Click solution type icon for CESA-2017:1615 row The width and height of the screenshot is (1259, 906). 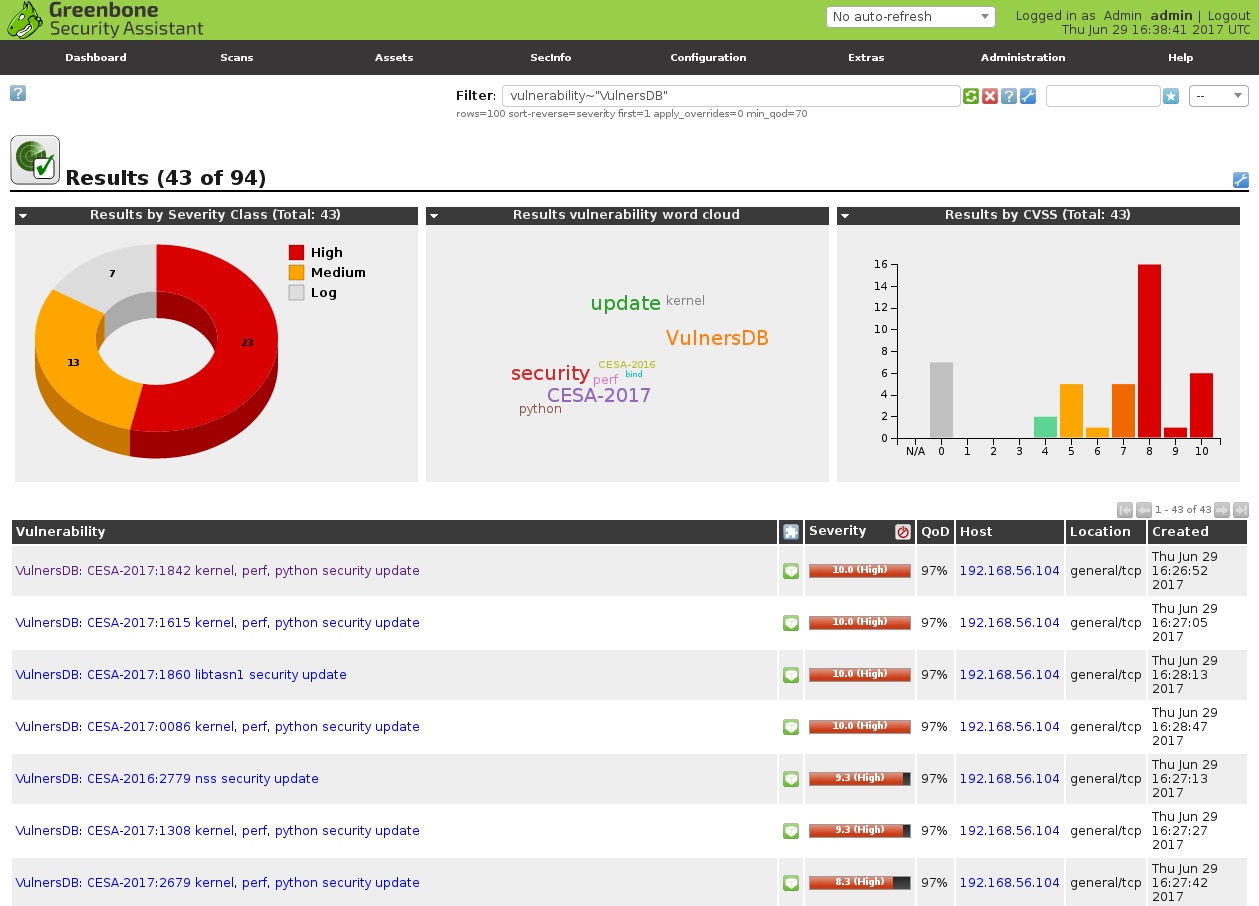[x=791, y=623]
